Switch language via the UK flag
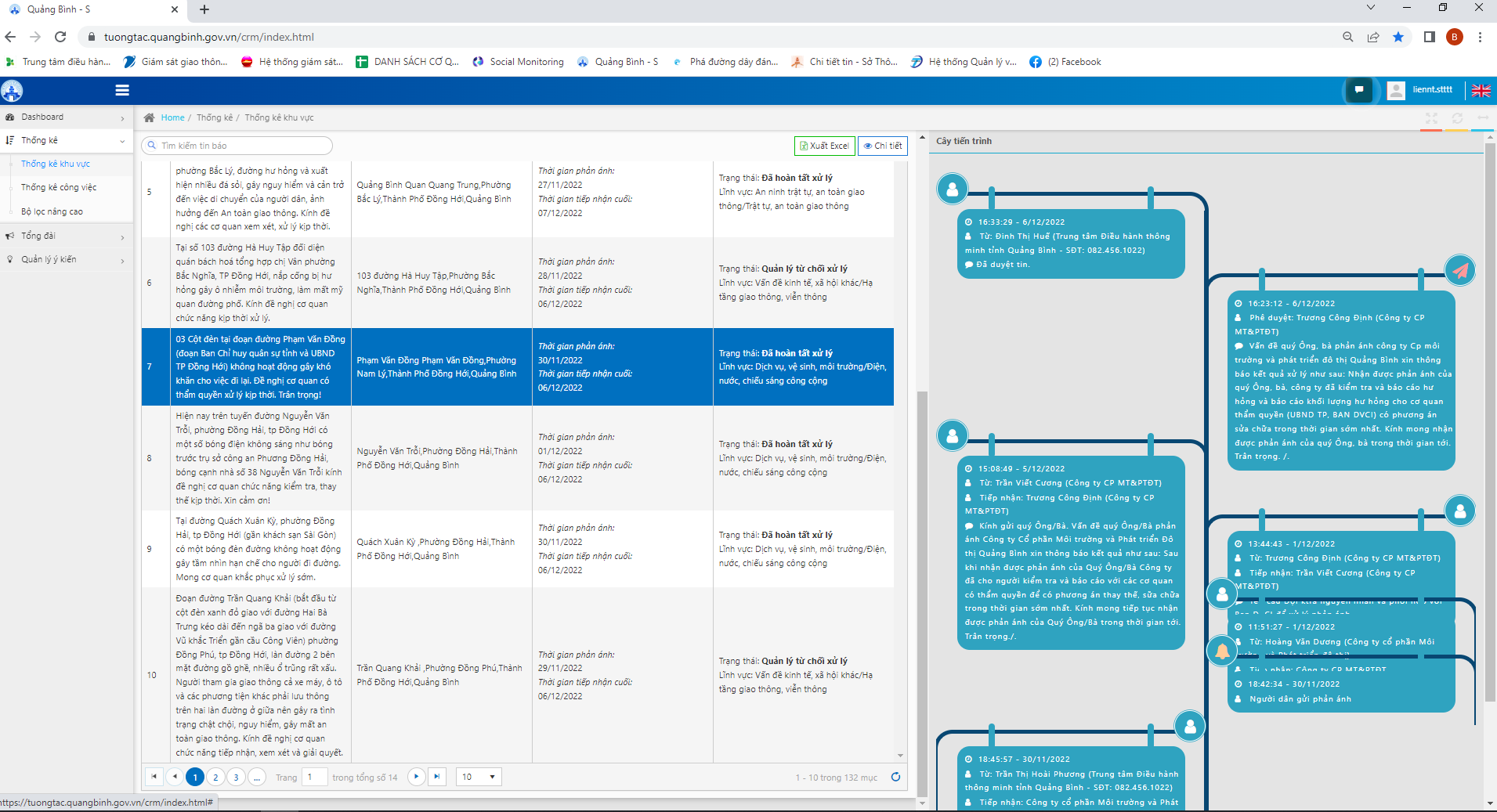The width and height of the screenshot is (1497, 812). pos(1481,90)
